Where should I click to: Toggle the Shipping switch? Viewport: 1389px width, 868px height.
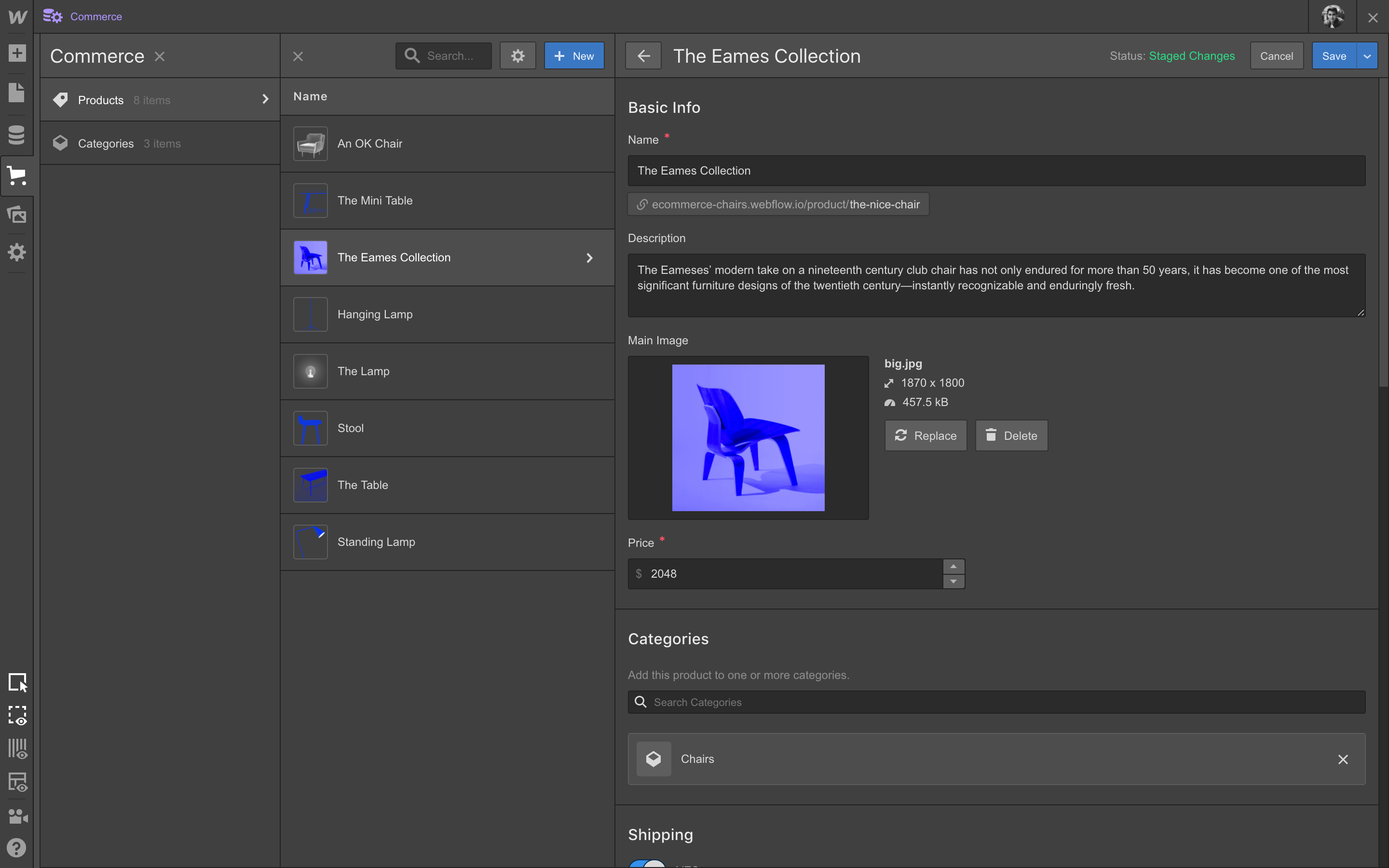click(x=647, y=864)
